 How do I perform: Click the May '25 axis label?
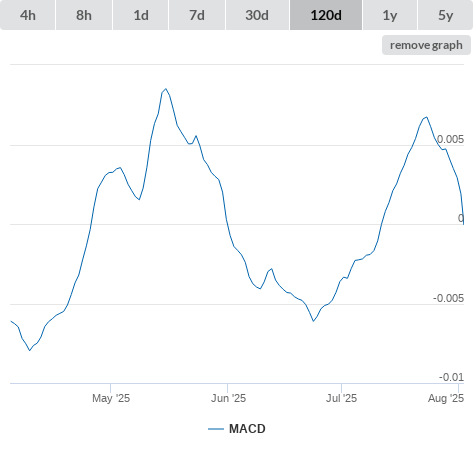(x=111, y=398)
